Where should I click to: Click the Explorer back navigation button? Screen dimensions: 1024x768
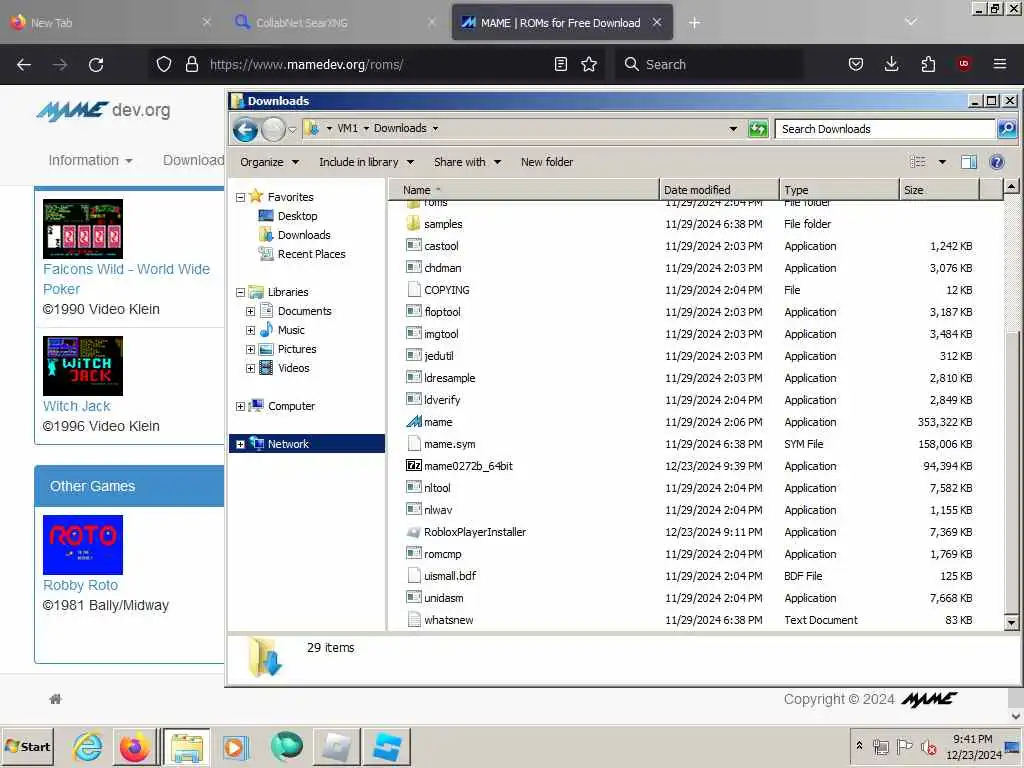(x=246, y=129)
